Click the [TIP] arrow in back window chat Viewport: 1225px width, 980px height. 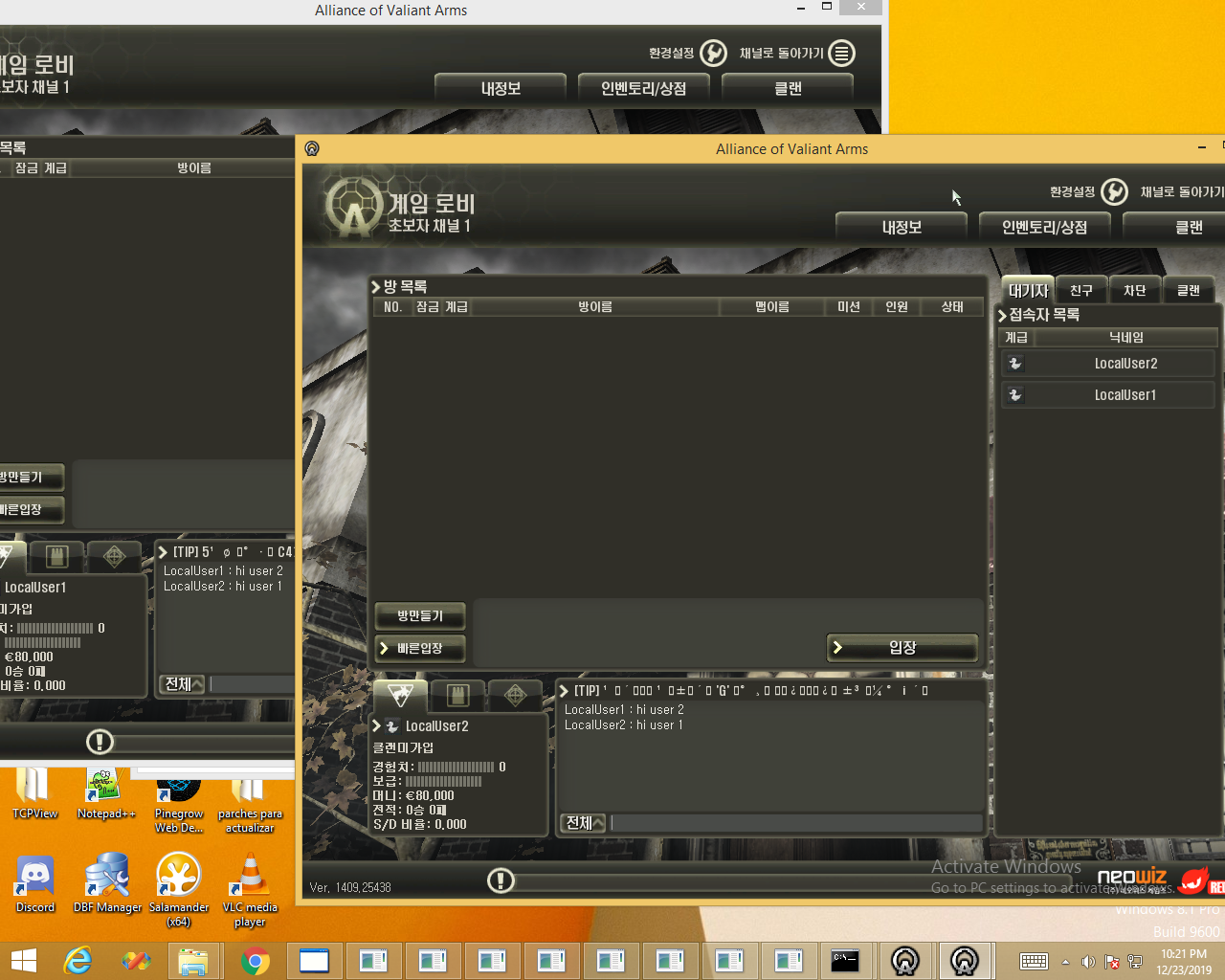163,552
